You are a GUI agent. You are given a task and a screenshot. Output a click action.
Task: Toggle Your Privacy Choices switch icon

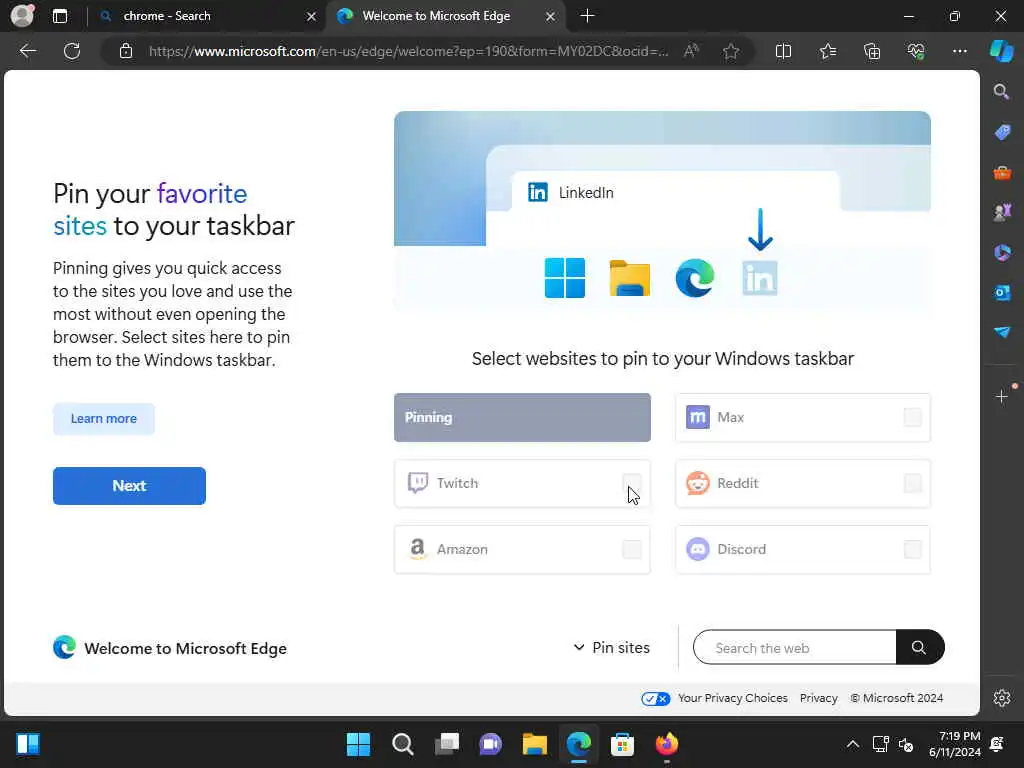(656, 698)
